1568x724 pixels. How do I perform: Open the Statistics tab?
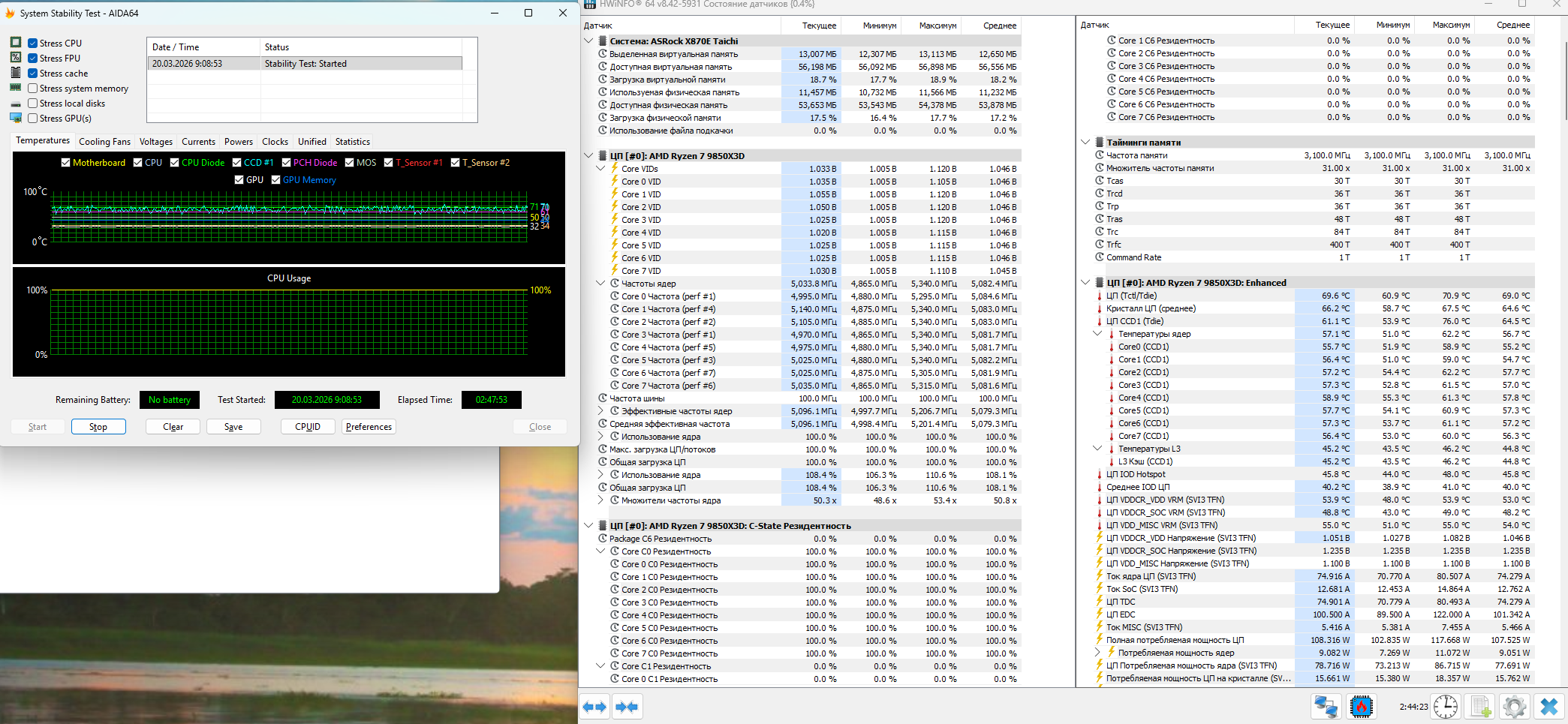coord(353,141)
